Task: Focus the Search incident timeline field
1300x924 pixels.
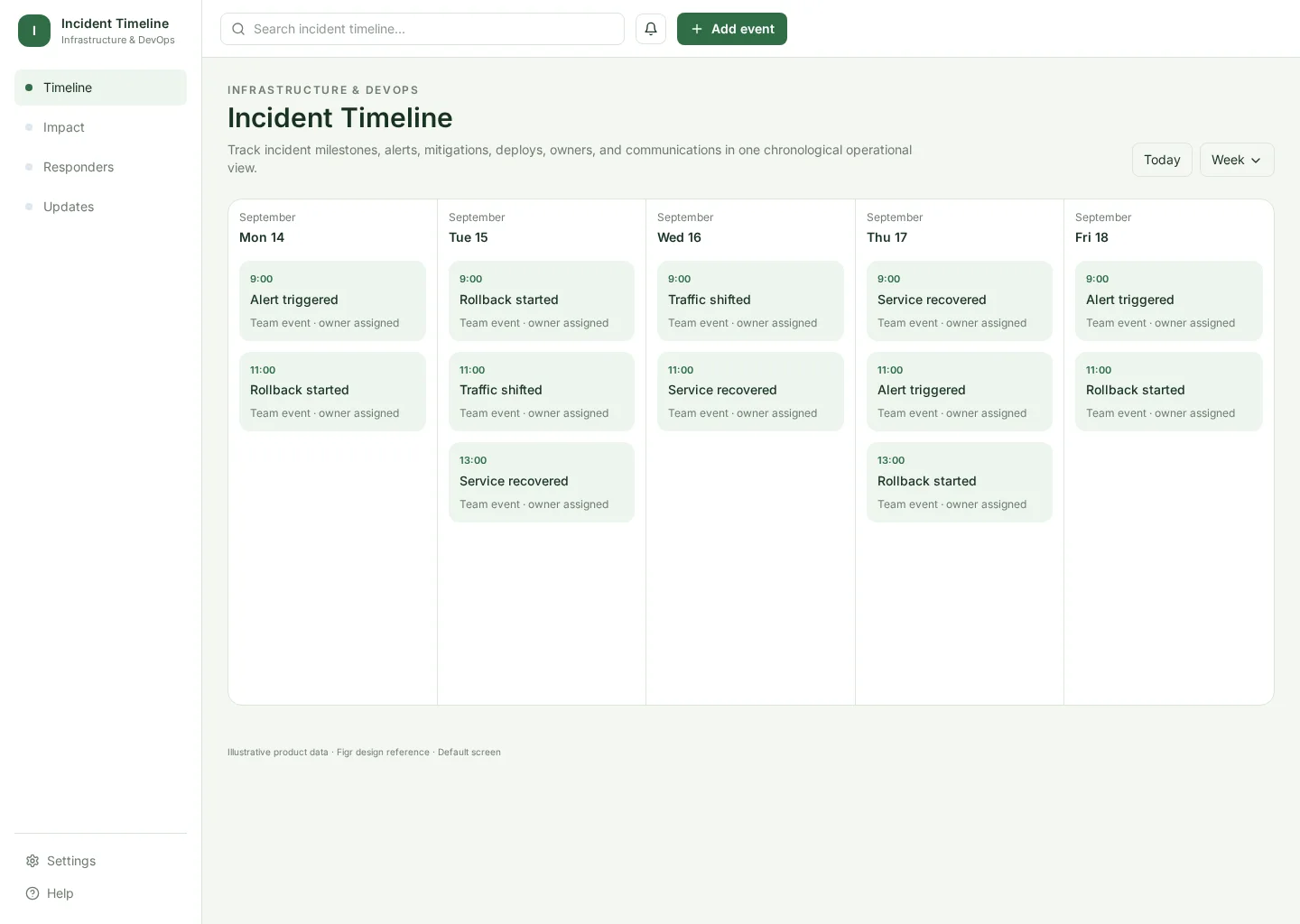Action: (x=422, y=29)
